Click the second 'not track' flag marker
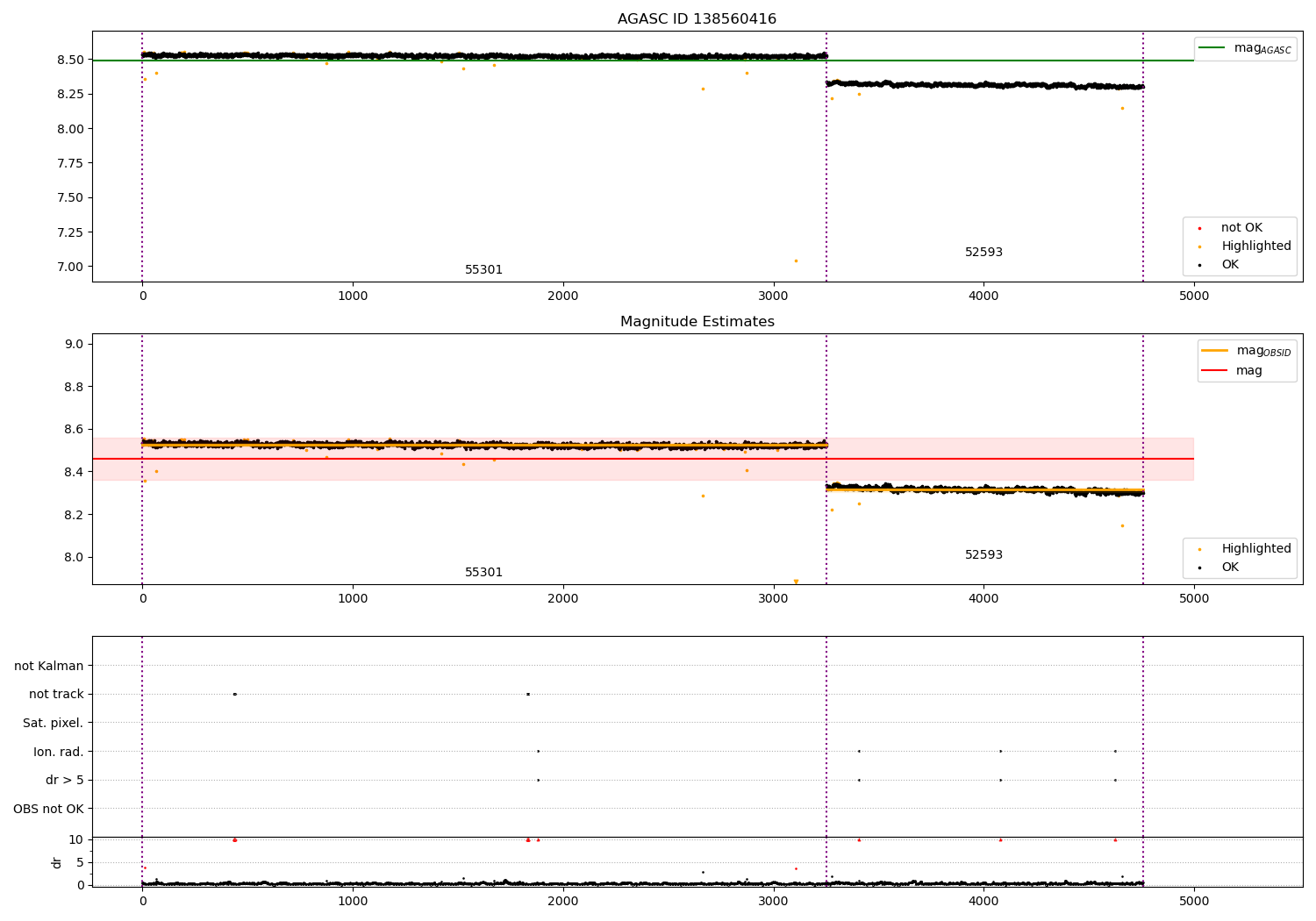 point(527,694)
